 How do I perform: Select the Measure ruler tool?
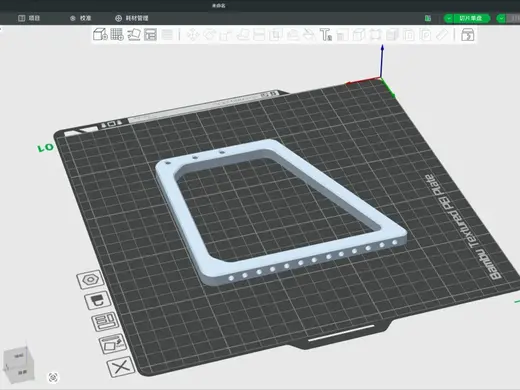pos(442,35)
